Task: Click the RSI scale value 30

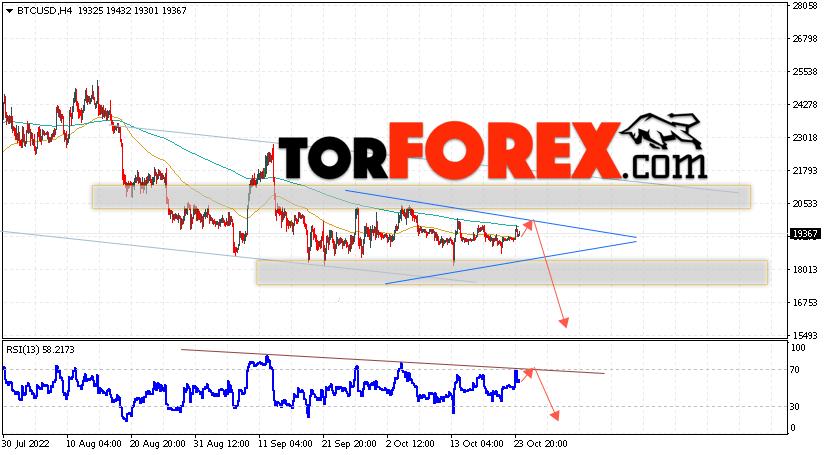Action: pos(795,407)
